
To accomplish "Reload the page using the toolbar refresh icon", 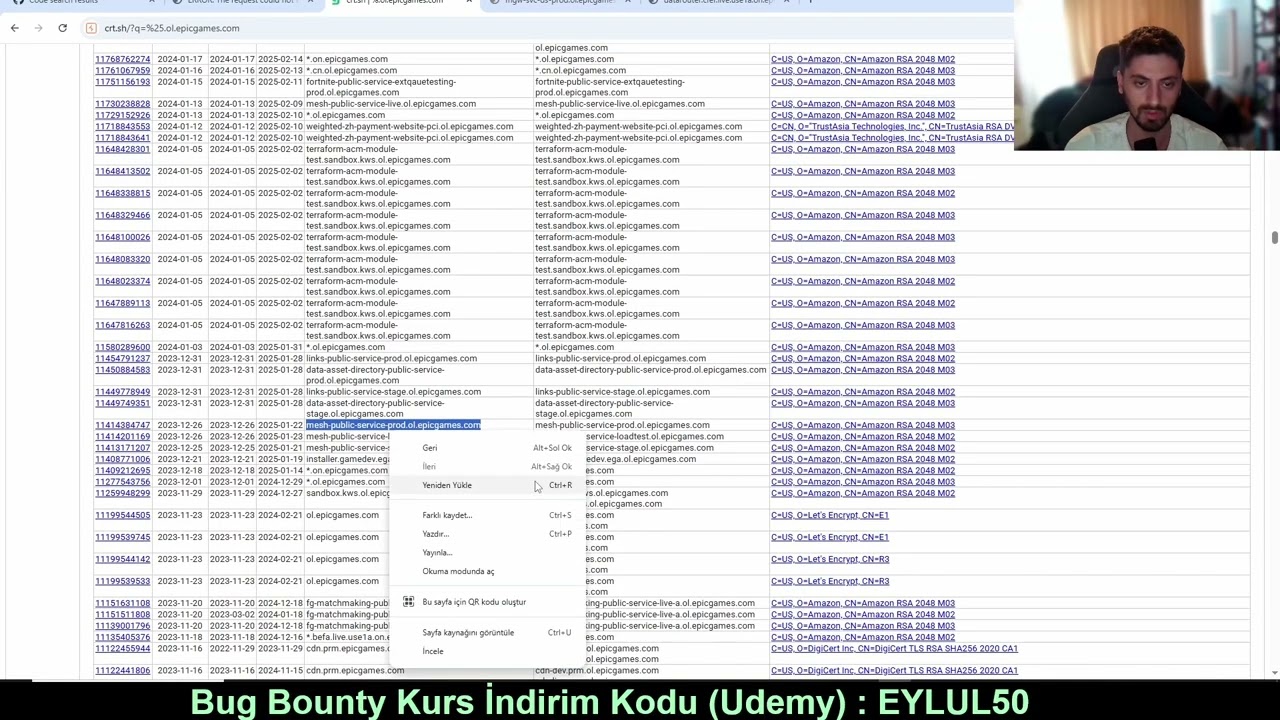I will (62, 28).
